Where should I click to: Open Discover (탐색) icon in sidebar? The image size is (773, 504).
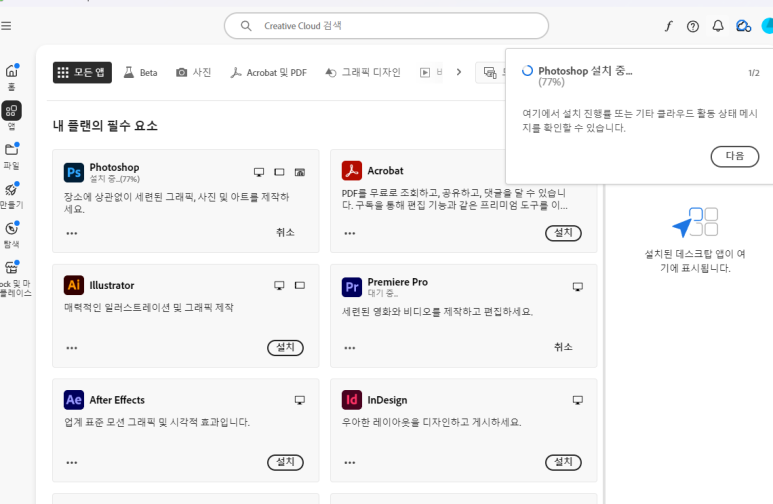11,228
